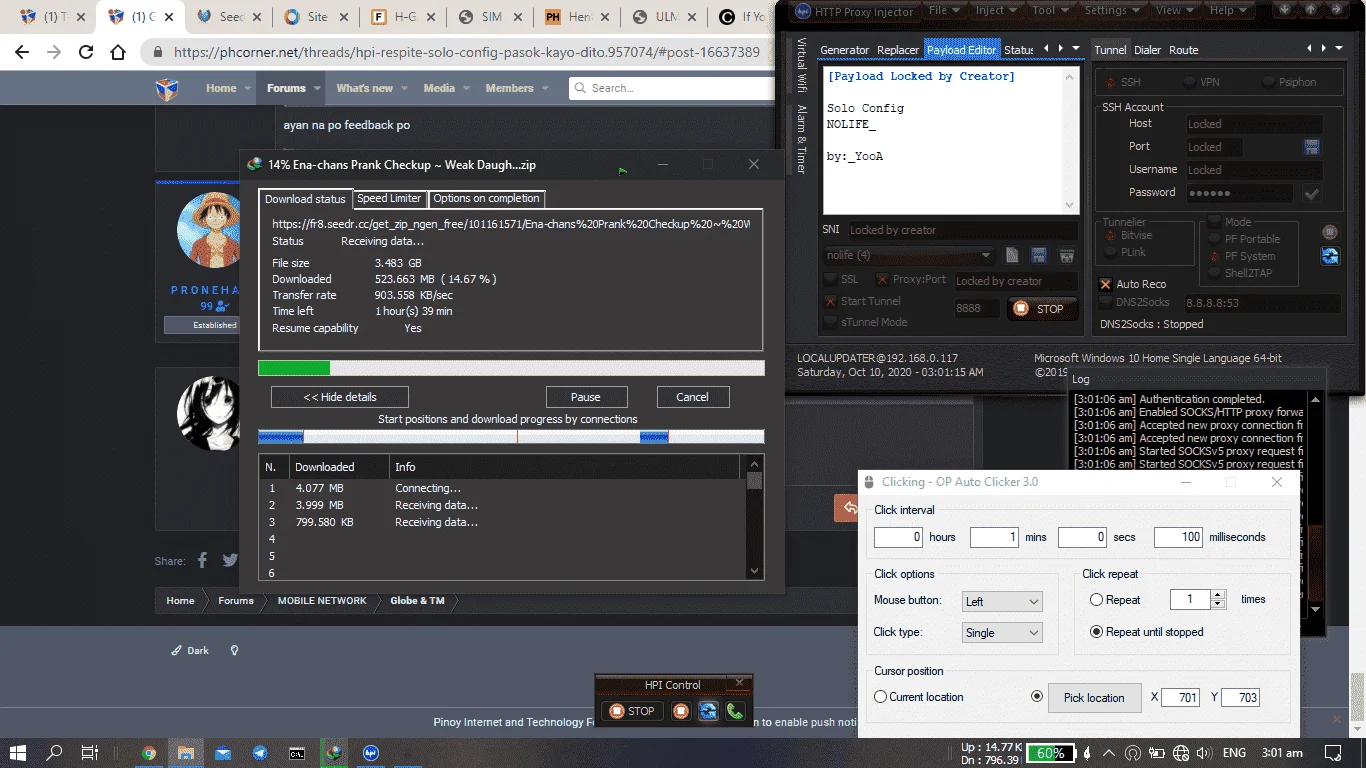
Task: Click the repeat times up stepper arrow
Action: pyautogui.click(x=1218, y=595)
